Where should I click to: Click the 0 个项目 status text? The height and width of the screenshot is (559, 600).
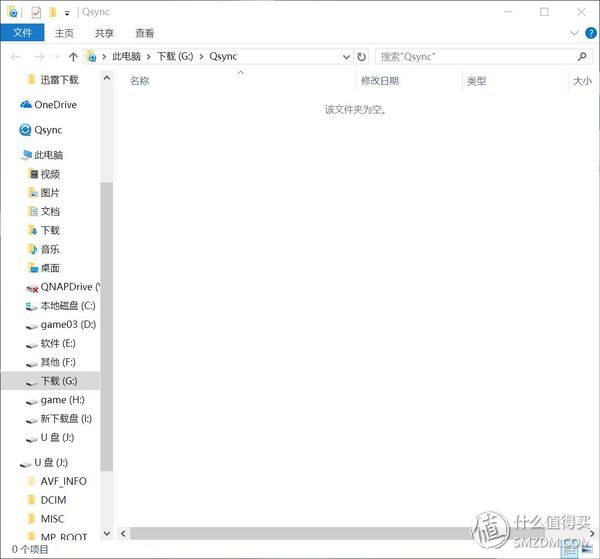(30, 549)
